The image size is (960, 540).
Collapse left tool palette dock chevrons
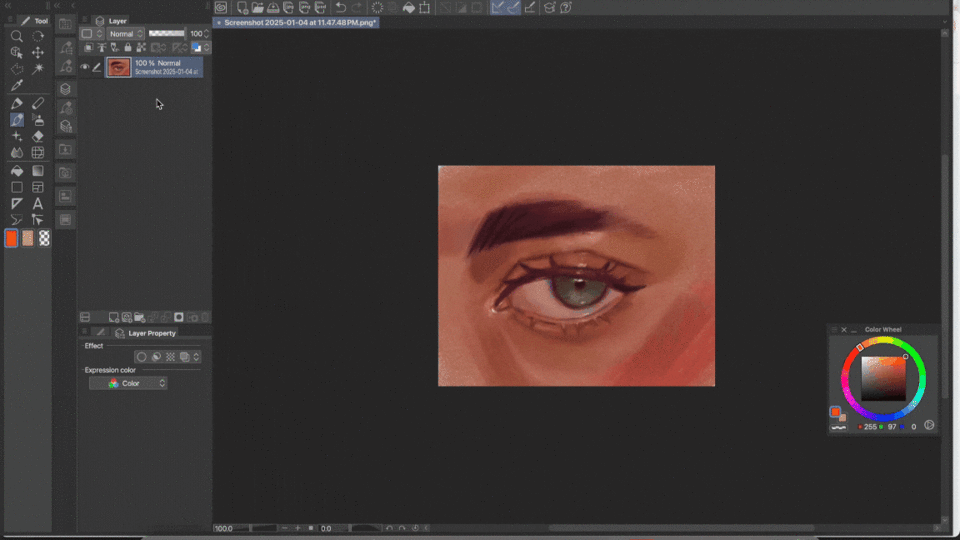pos(8,5)
